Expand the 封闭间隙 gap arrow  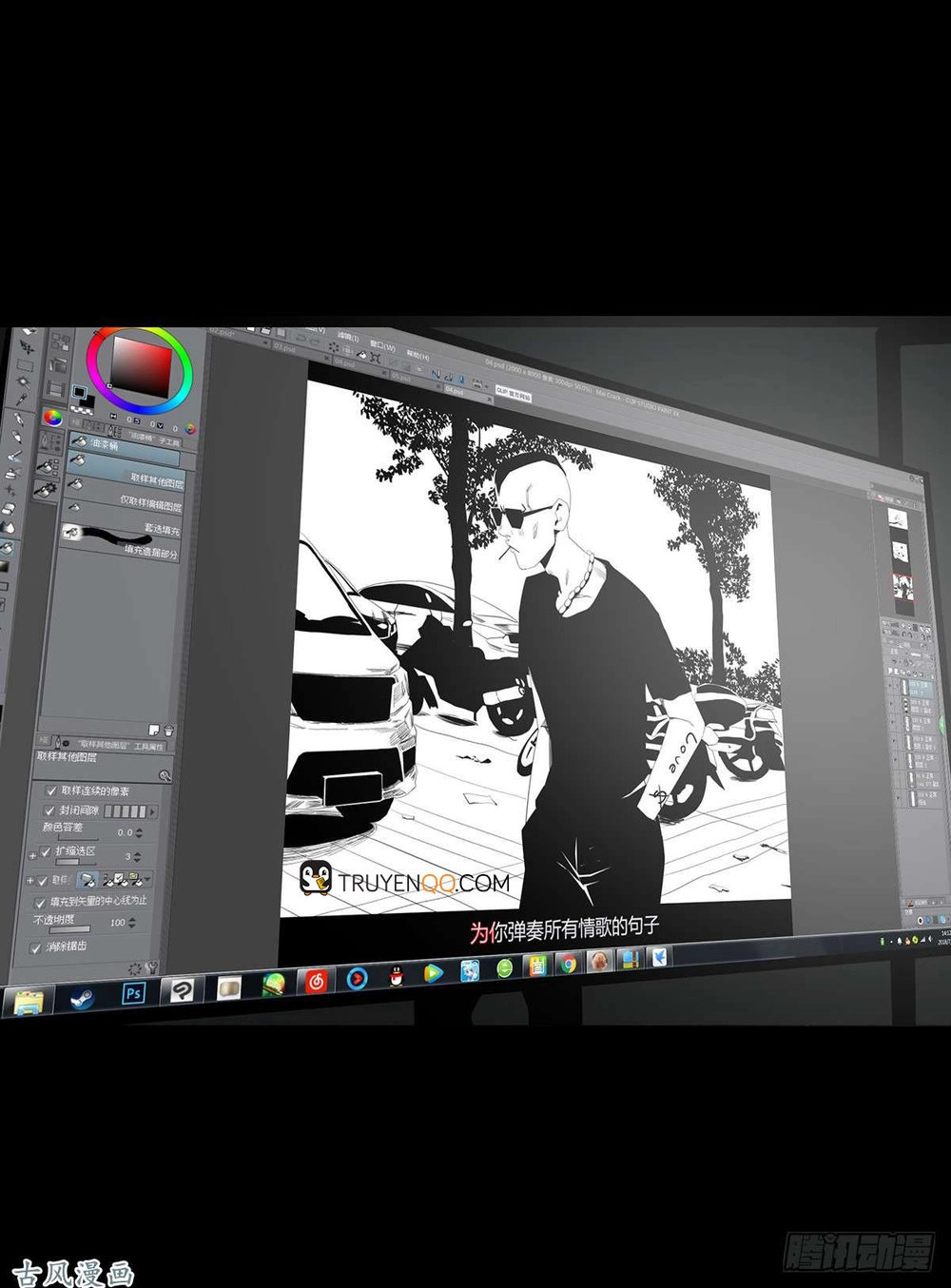pyautogui.click(x=152, y=812)
